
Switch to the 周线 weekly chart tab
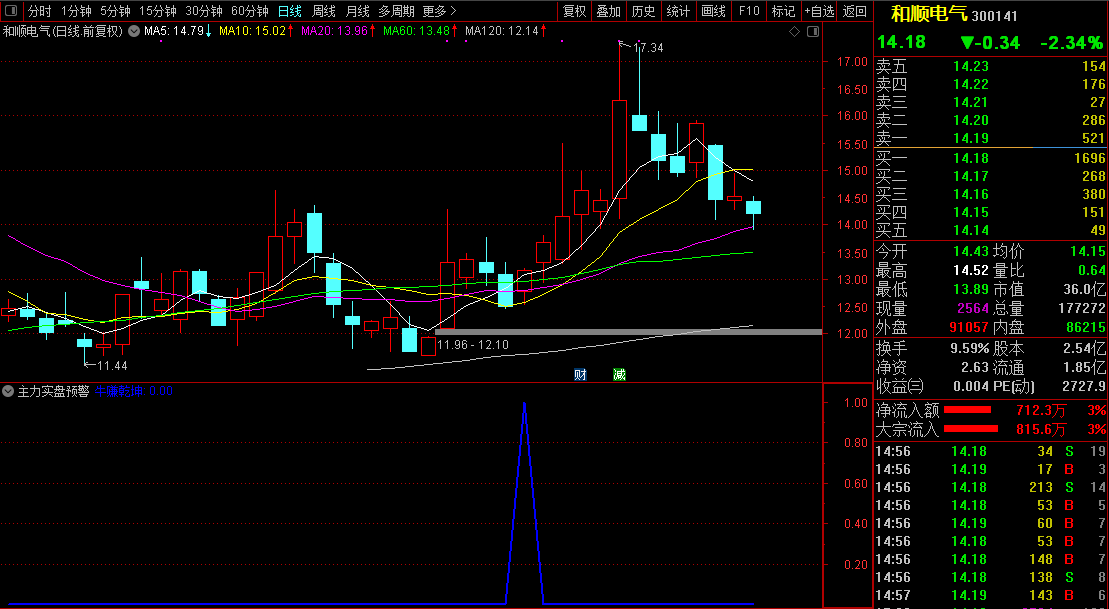(324, 11)
